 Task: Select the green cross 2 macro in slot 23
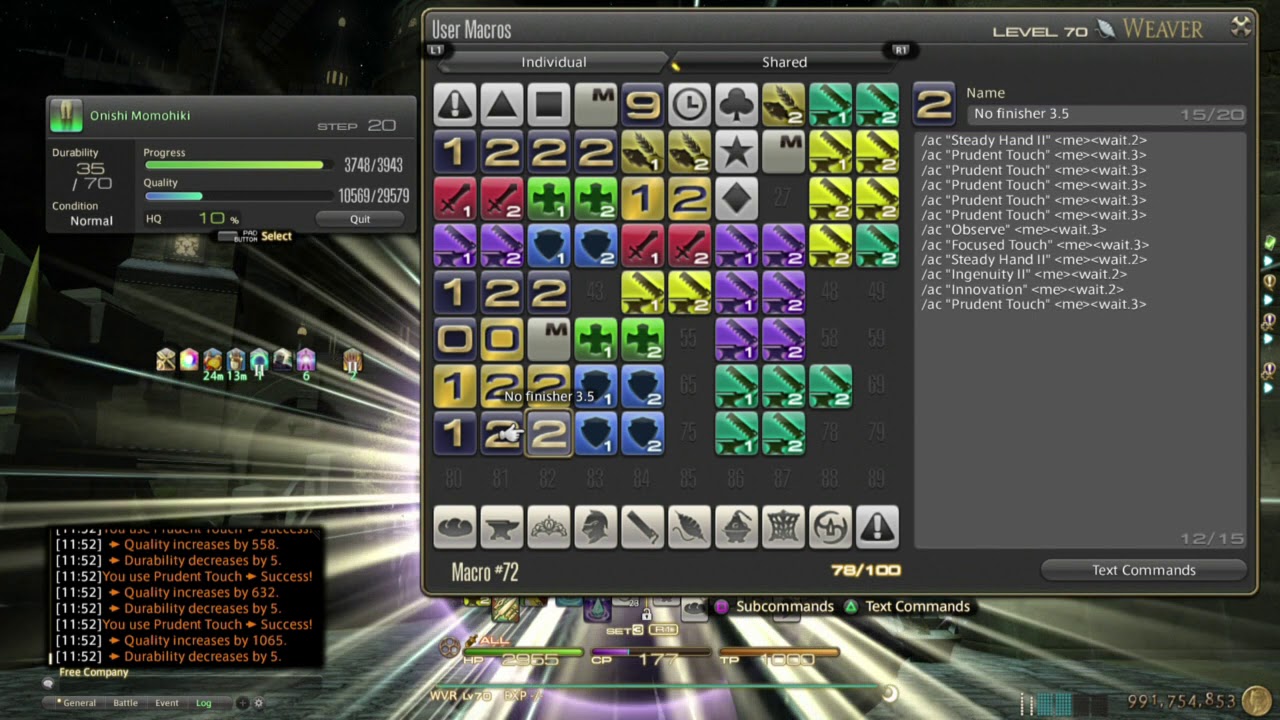pos(596,198)
